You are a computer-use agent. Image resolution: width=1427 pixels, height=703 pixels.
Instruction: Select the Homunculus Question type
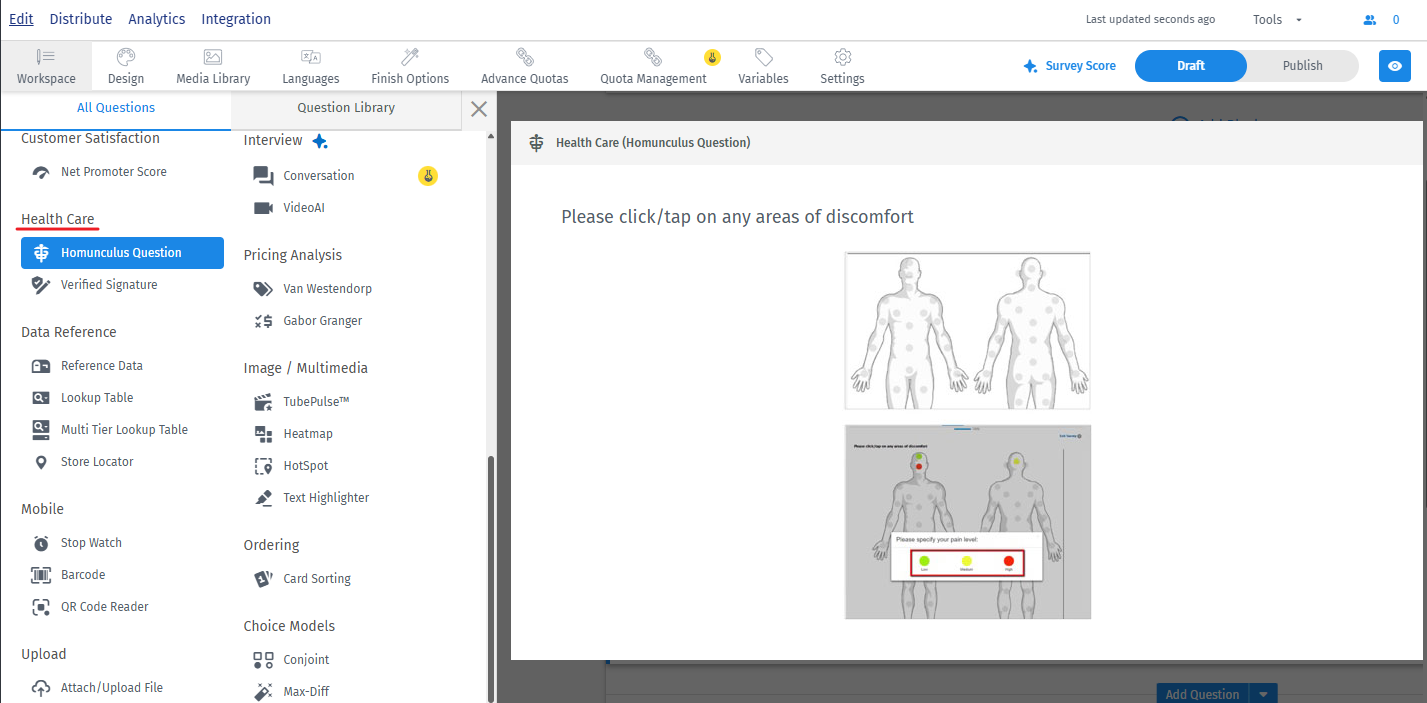coord(122,253)
